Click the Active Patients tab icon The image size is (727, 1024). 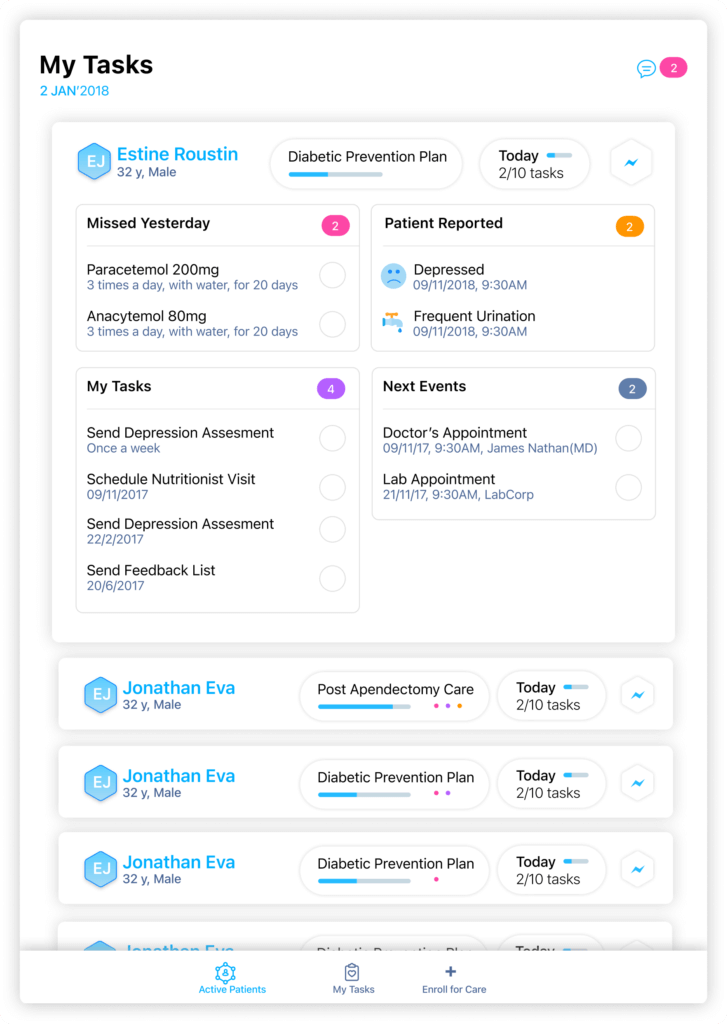(225, 972)
